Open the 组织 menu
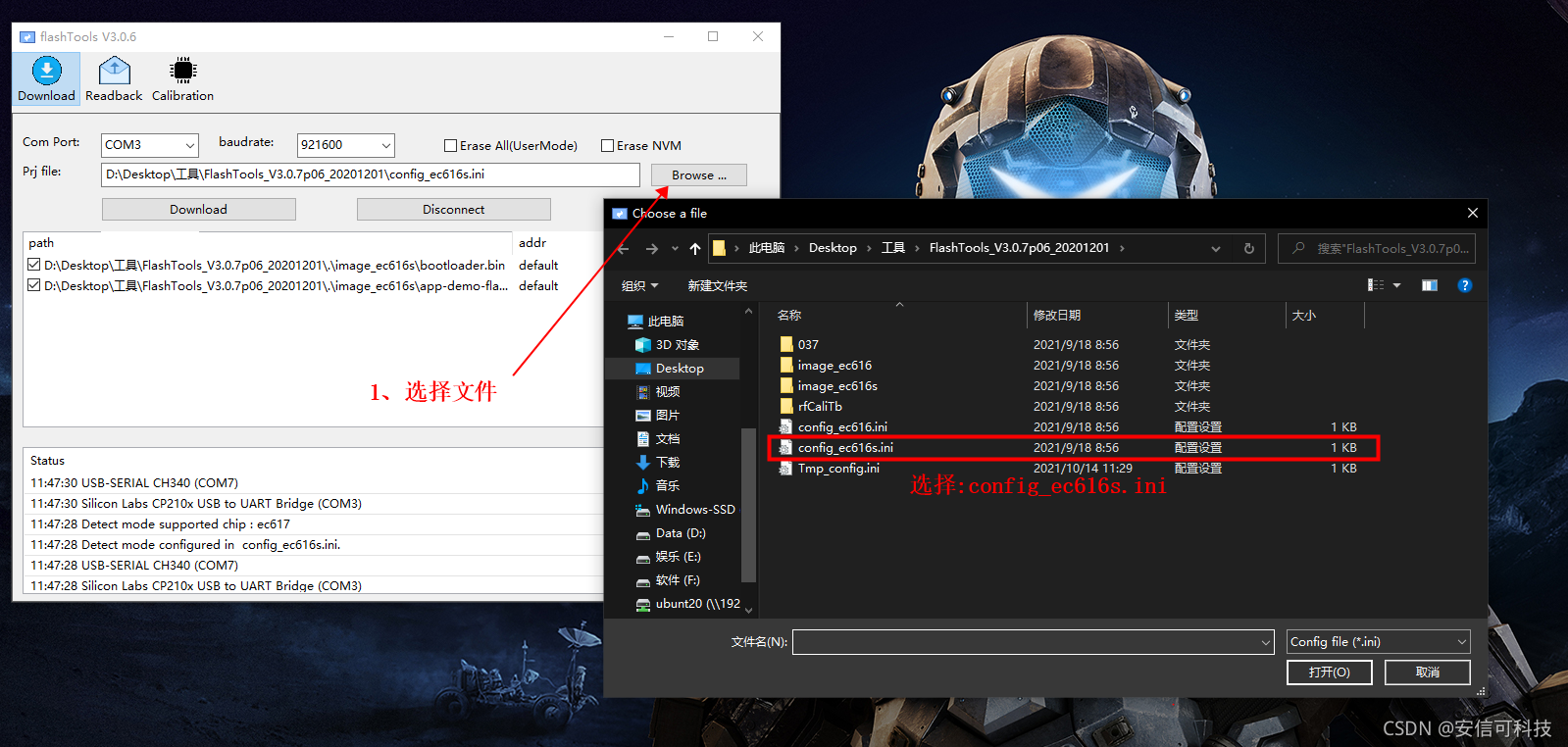Screen dimensions: 1568x747 639,286
